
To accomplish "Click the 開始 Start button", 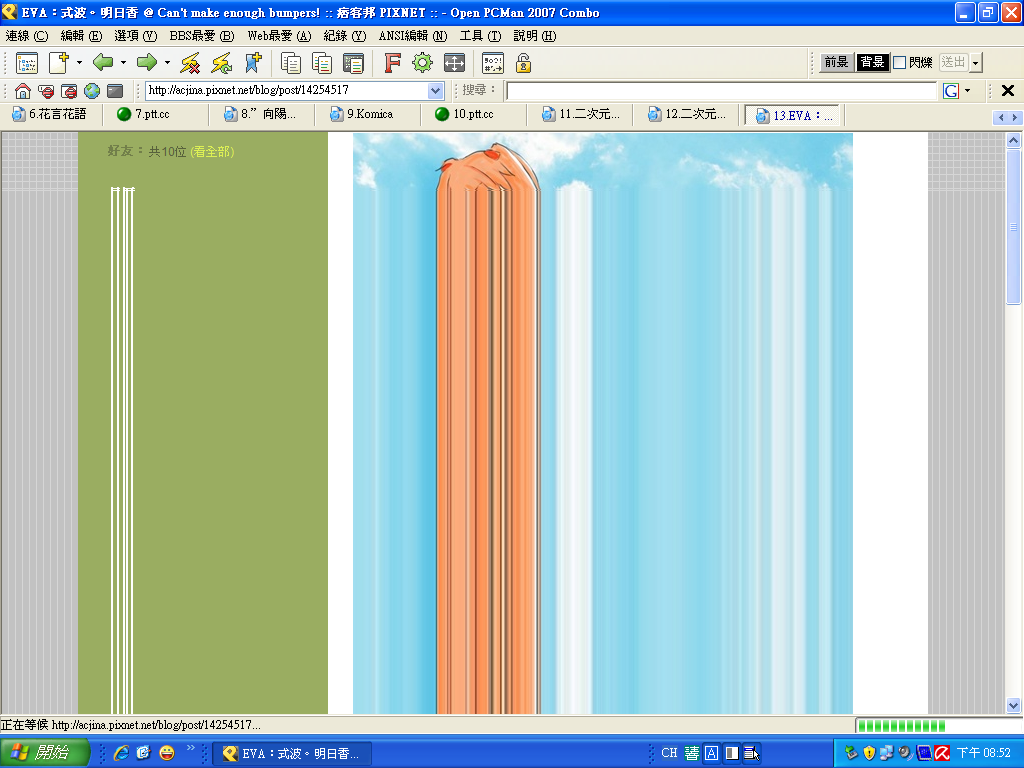I will 45,753.
